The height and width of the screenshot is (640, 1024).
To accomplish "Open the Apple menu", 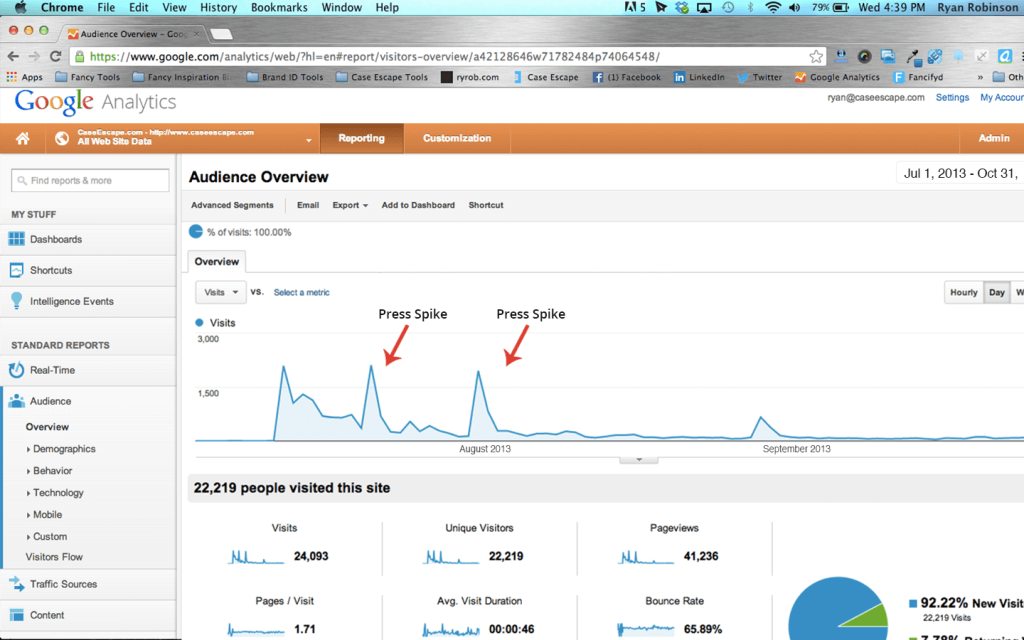I will click(x=20, y=7).
